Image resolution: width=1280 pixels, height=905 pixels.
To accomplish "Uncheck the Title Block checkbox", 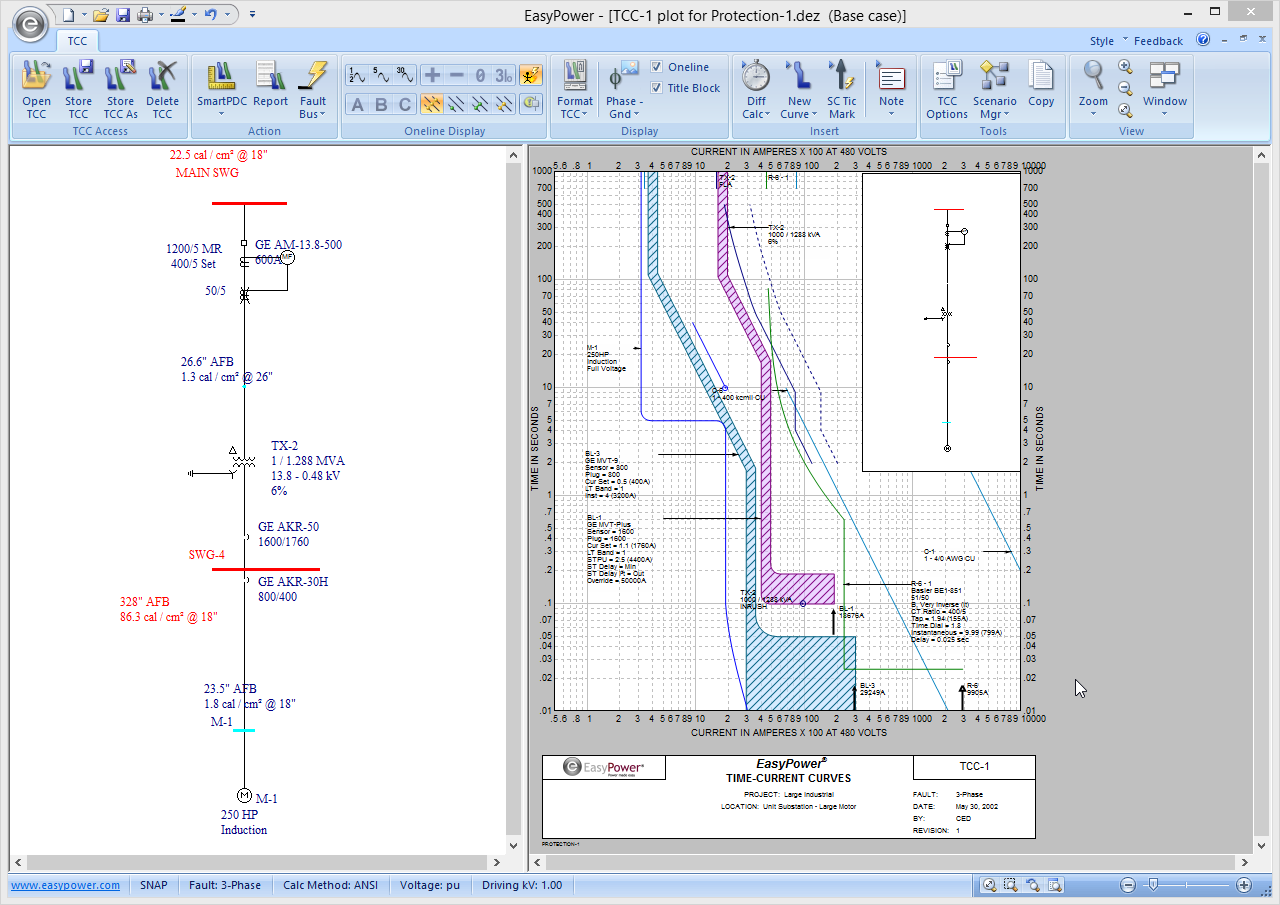I will (656, 88).
